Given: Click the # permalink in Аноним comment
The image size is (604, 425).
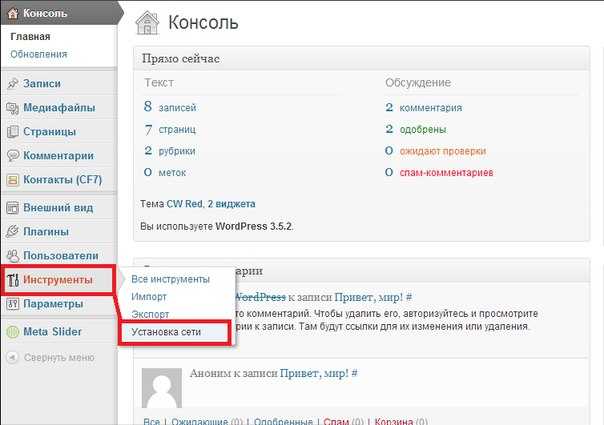Looking at the screenshot, I should [354, 373].
